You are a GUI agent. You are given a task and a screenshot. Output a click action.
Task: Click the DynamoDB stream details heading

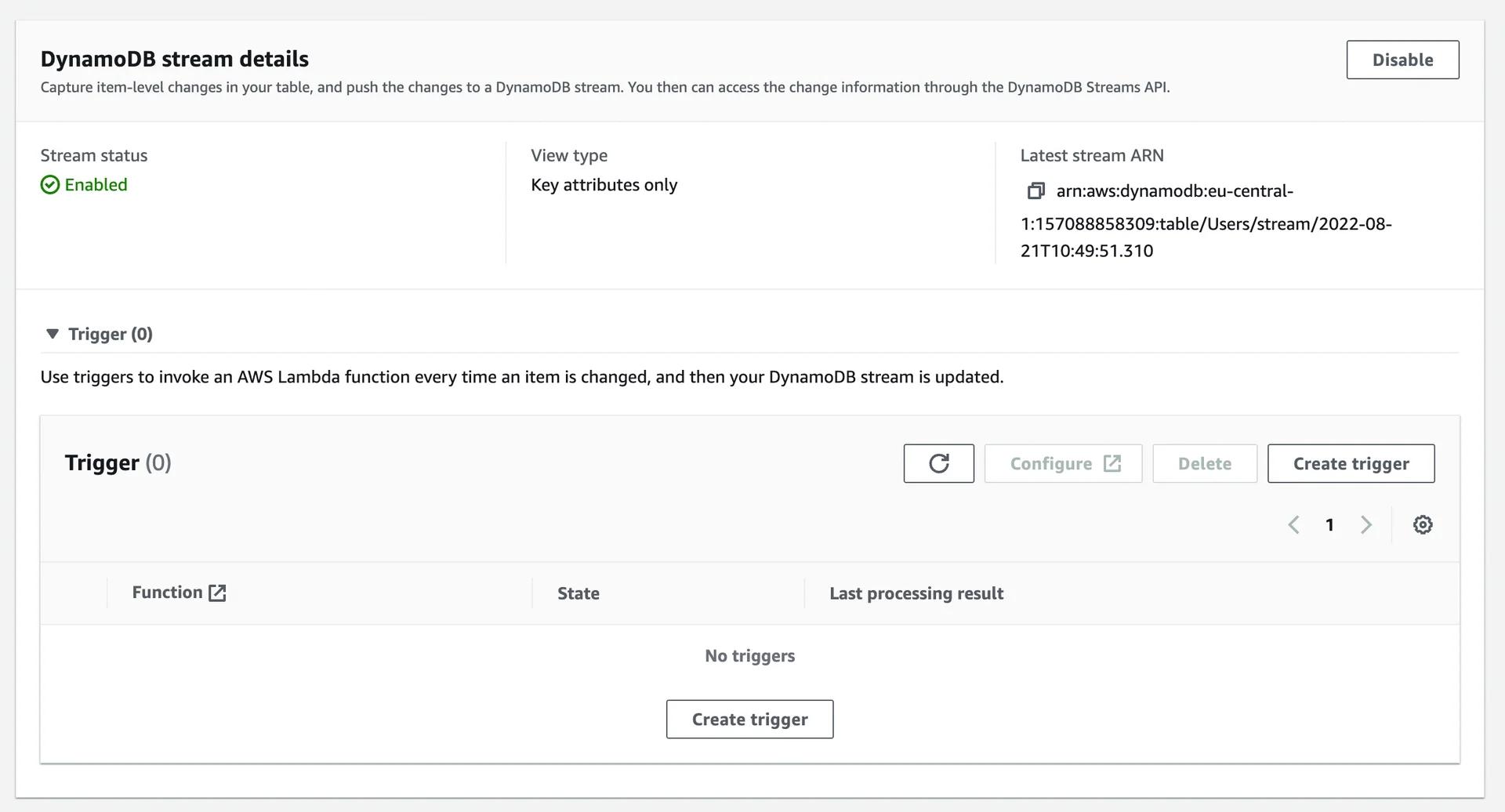[175, 59]
